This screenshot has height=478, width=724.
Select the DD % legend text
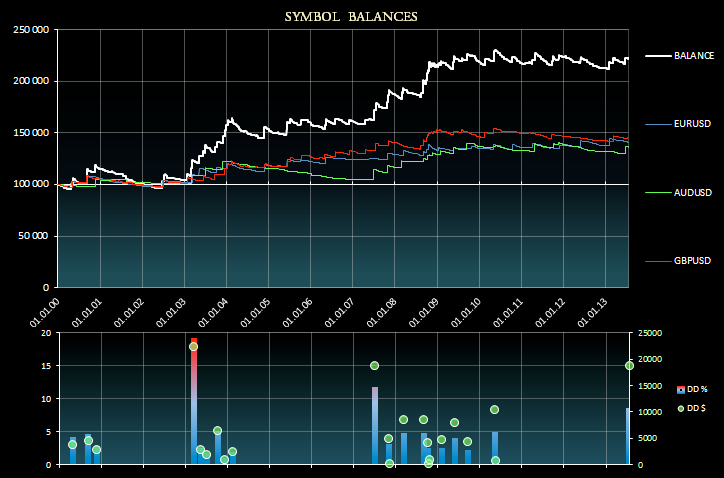pyautogui.click(x=697, y=389)
